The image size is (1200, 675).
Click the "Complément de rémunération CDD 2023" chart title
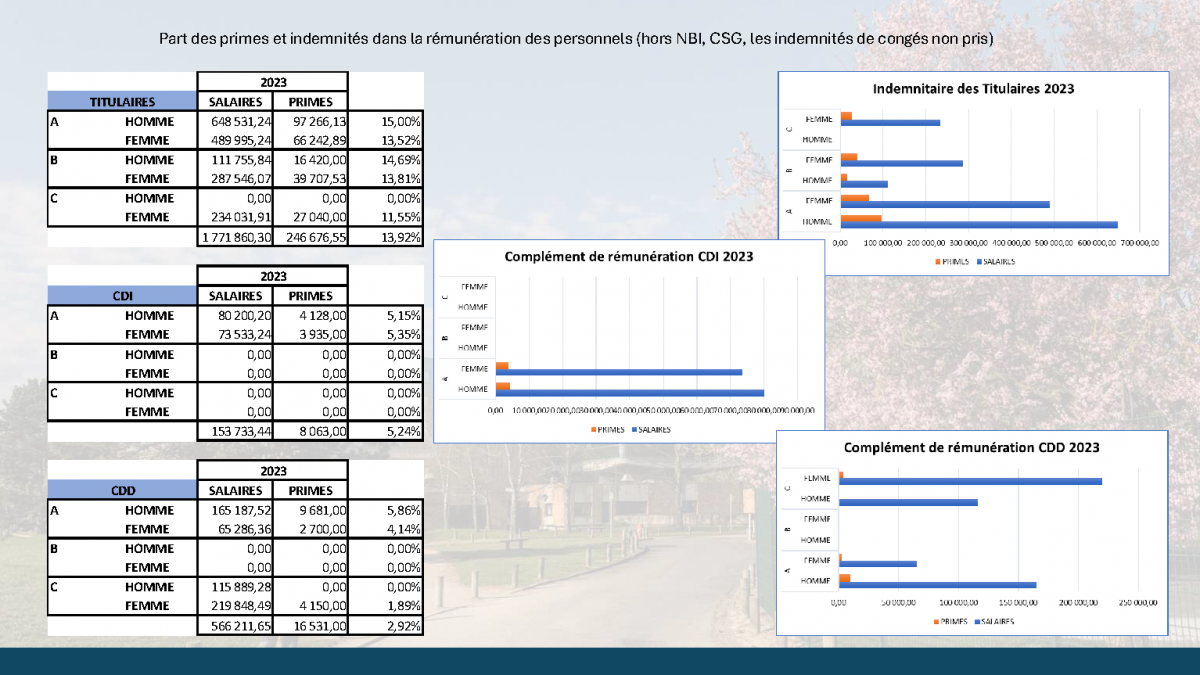coord(972,447)
